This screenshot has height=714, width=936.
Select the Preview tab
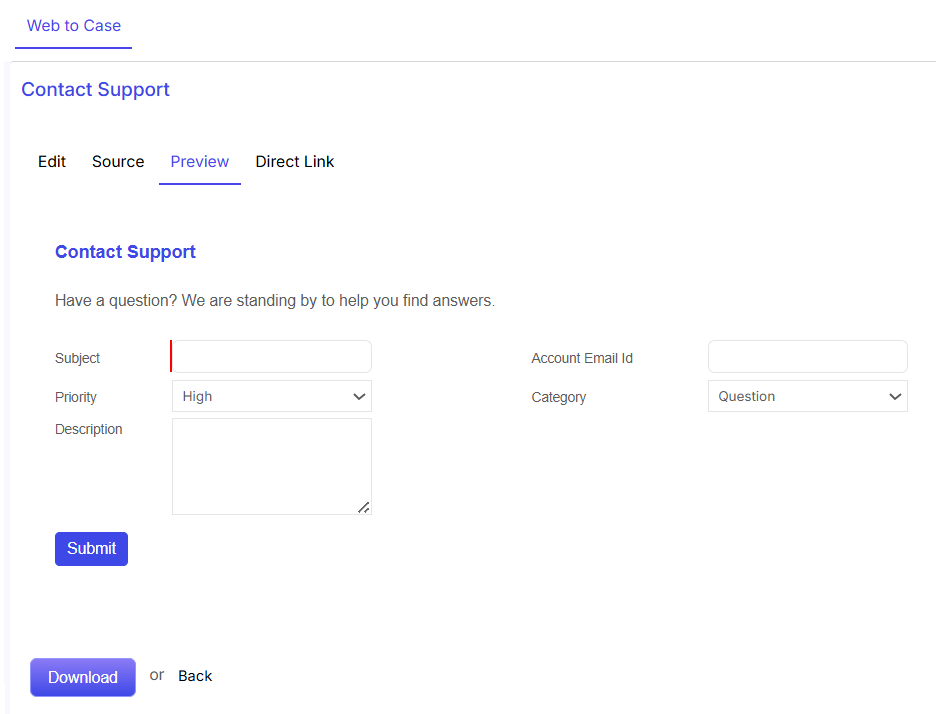[199, 162]
